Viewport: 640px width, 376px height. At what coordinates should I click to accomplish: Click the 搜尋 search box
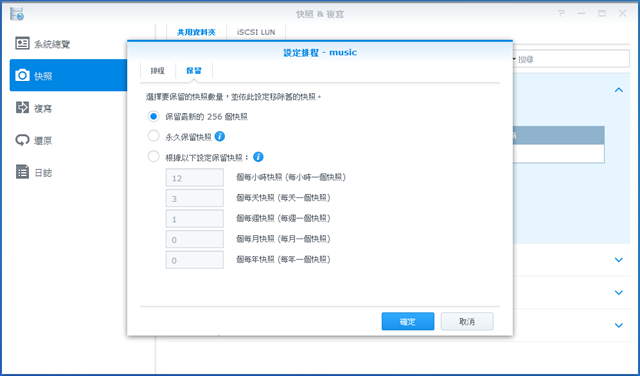pyautogui.click(x=571, y=59)
